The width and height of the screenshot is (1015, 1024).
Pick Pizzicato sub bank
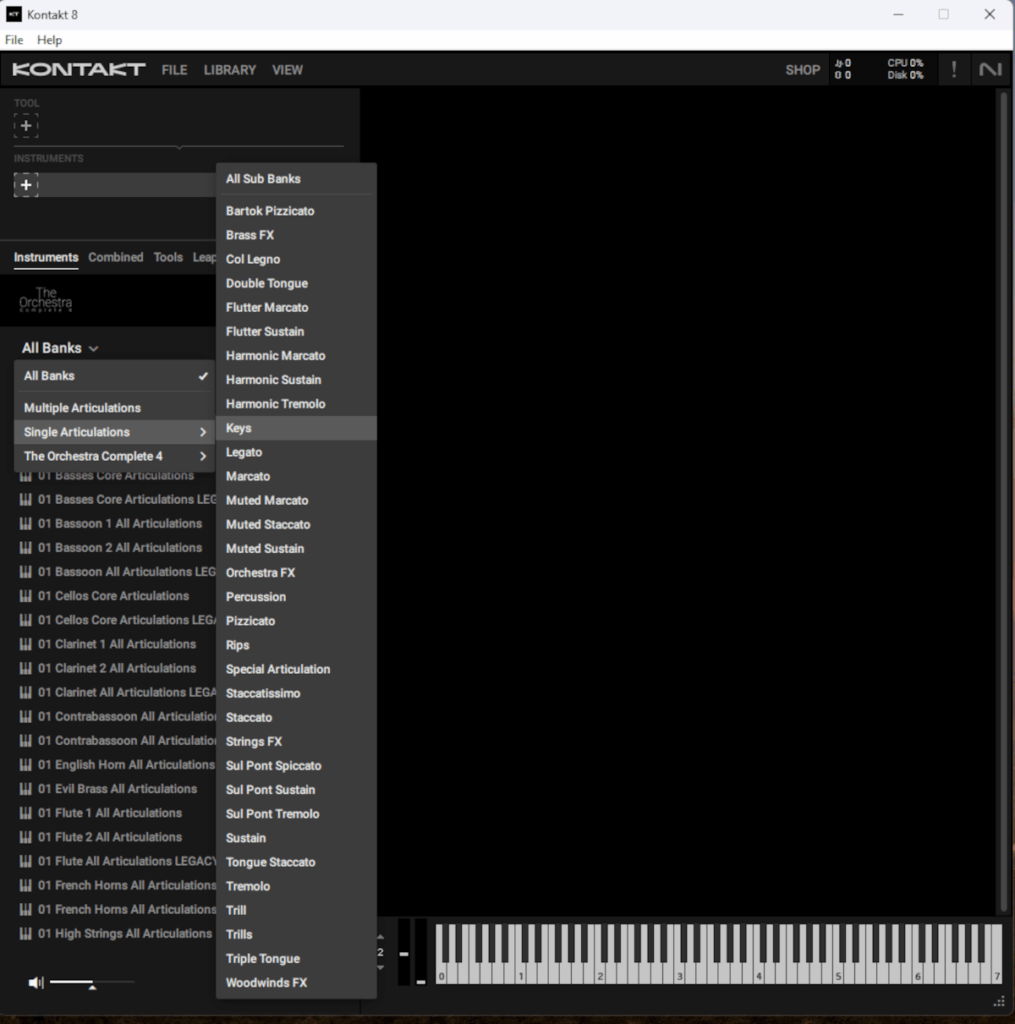(296, 621)
